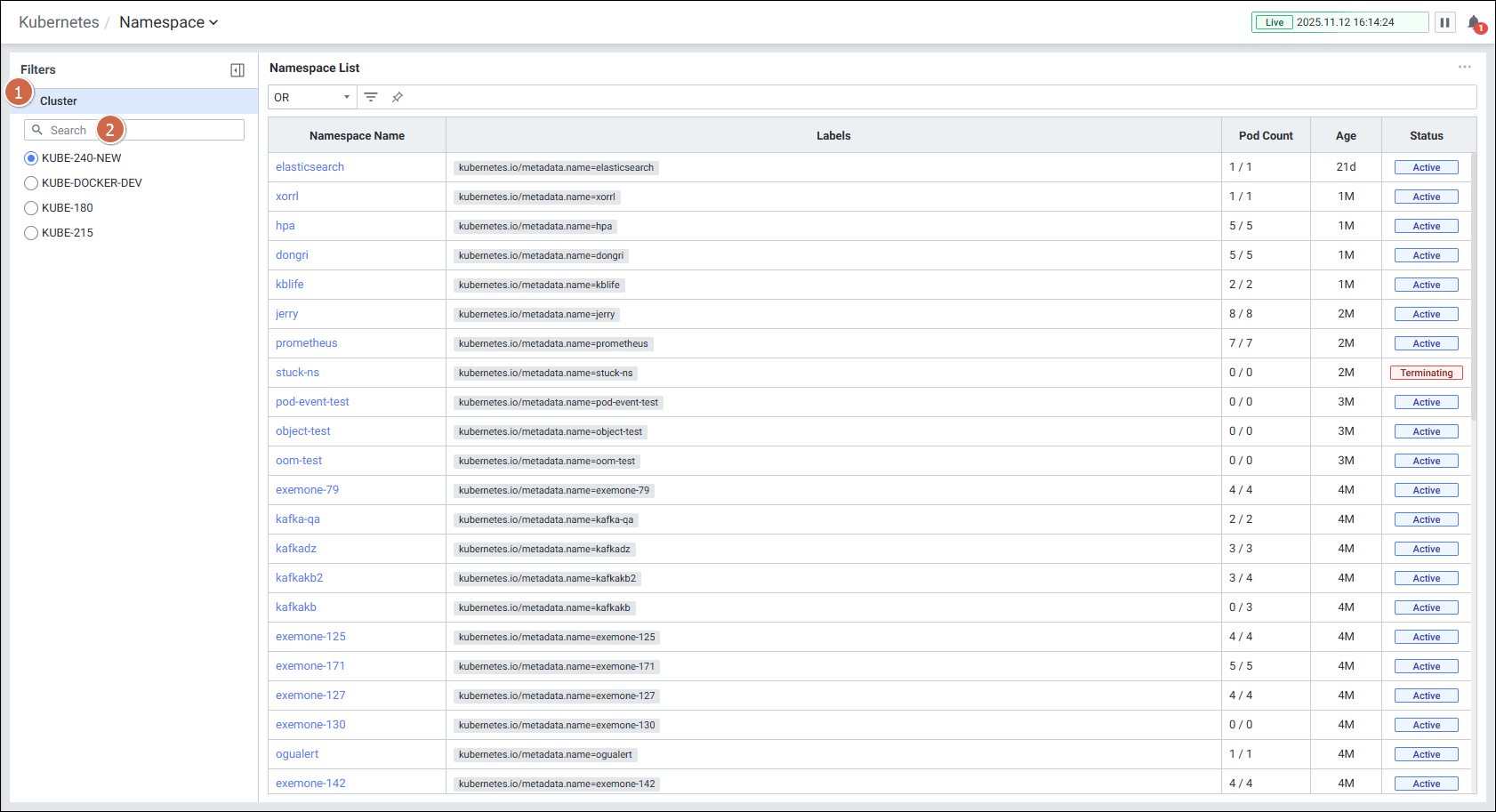Select the KUBE-180 cluster radio
The height and width of the screenshot is (812, 1496).
pyautogui.click(x=31, y=208)
